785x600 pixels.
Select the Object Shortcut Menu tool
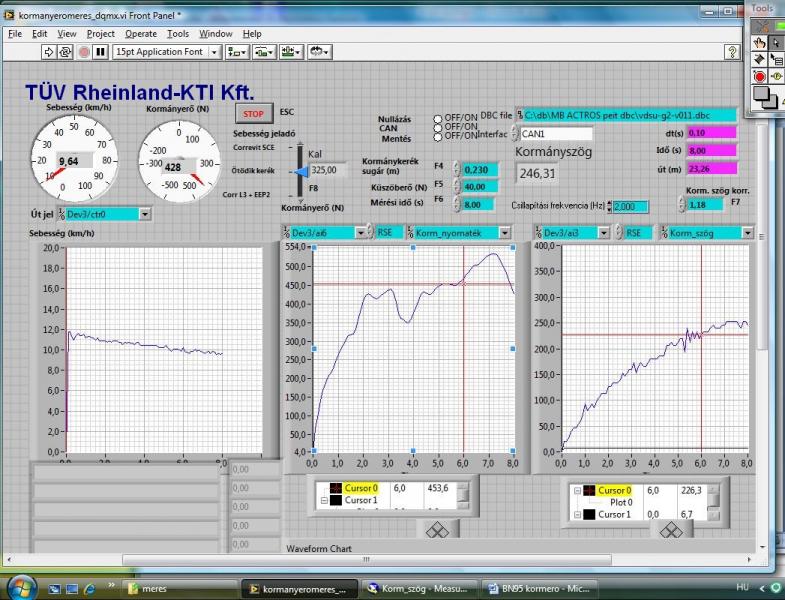(776, 59)
